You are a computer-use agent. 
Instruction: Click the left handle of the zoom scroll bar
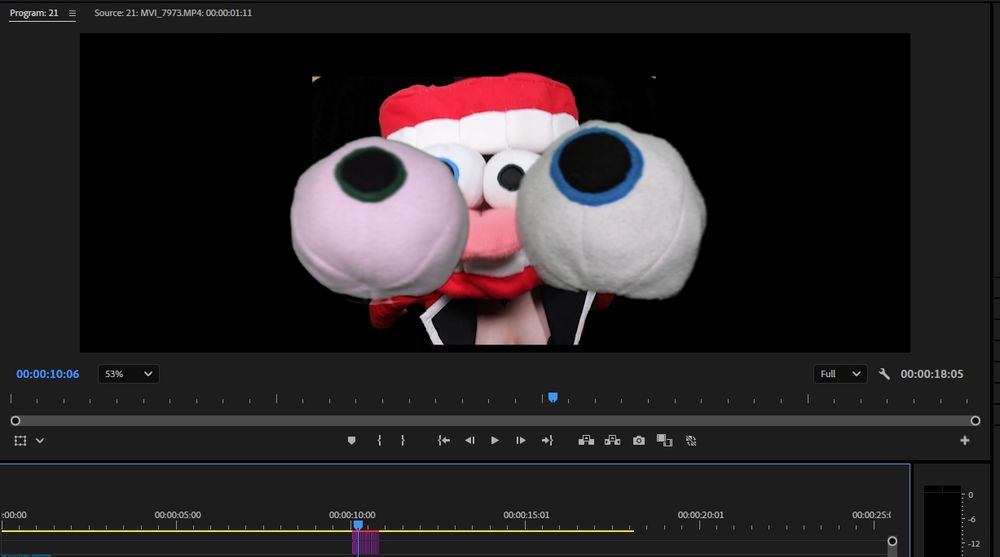pyautogui.click(x=15, y=420)
